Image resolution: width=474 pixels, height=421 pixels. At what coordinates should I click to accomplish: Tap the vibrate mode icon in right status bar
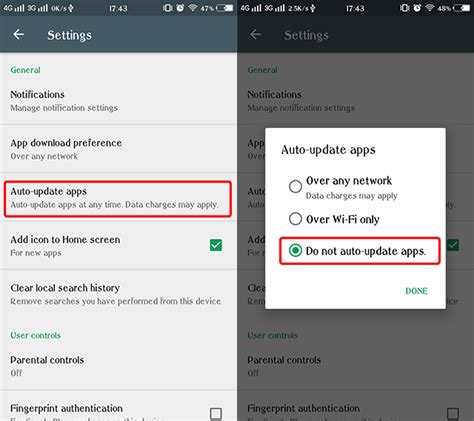coord(405,8)
